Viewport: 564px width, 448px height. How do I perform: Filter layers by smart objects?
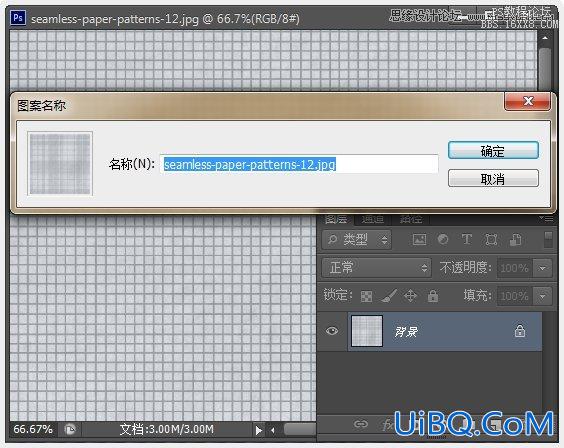point(515,239)
